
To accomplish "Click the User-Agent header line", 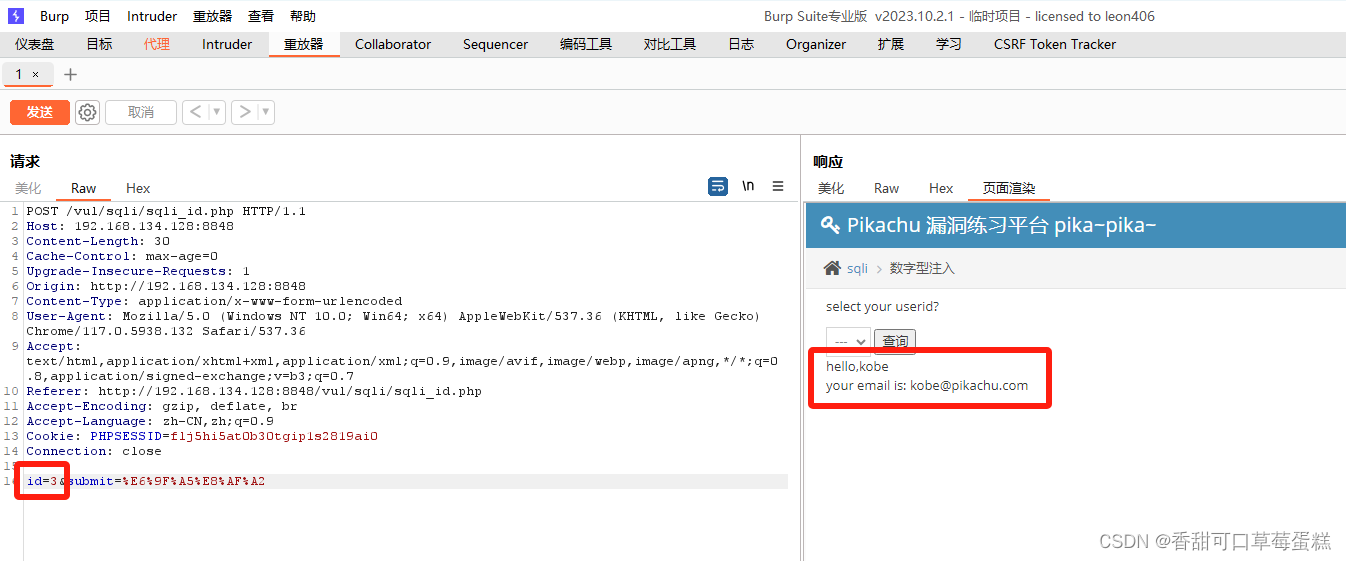I will (x=393, y=323).
